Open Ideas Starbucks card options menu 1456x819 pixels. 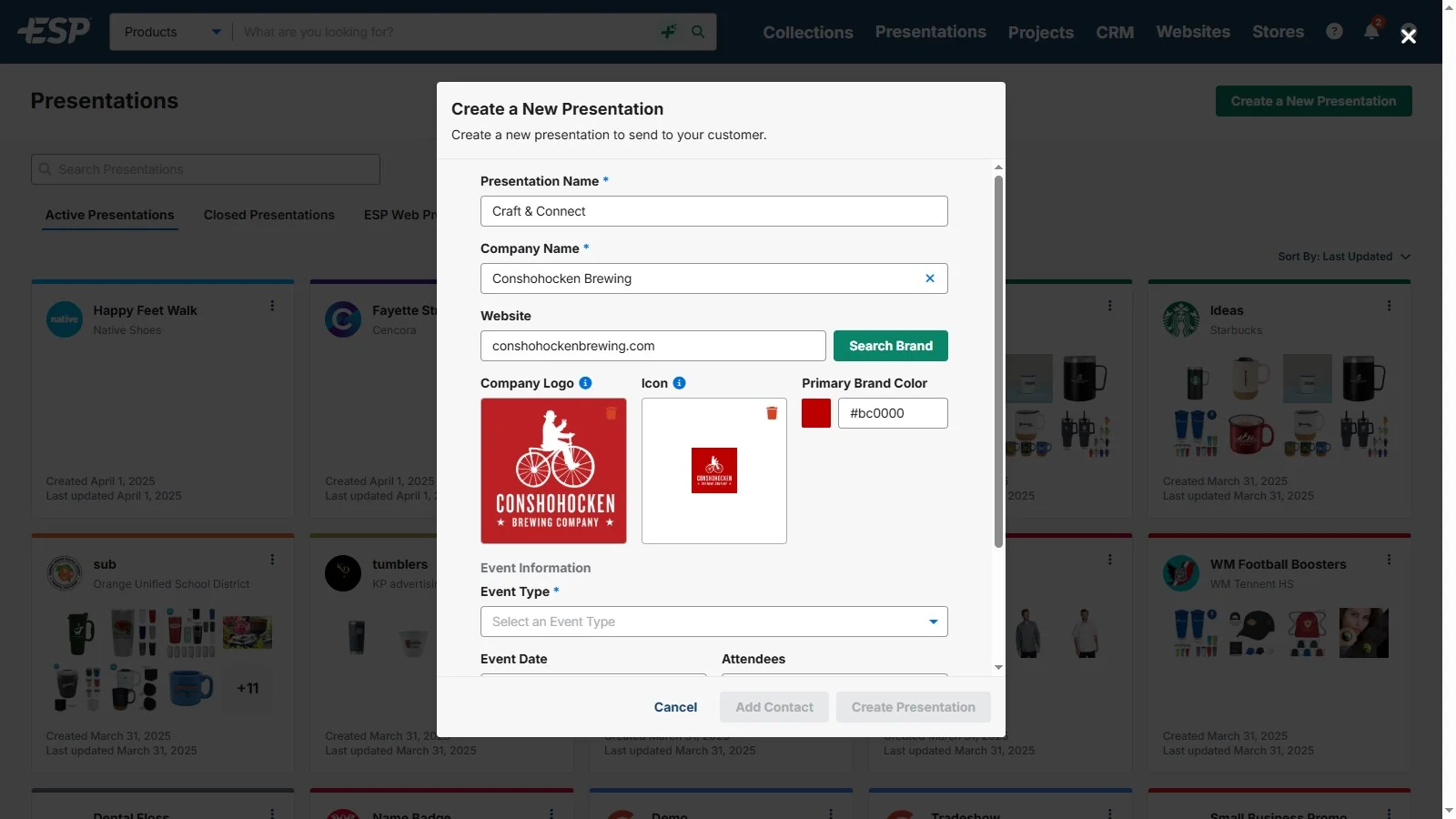coord(1389,306)
